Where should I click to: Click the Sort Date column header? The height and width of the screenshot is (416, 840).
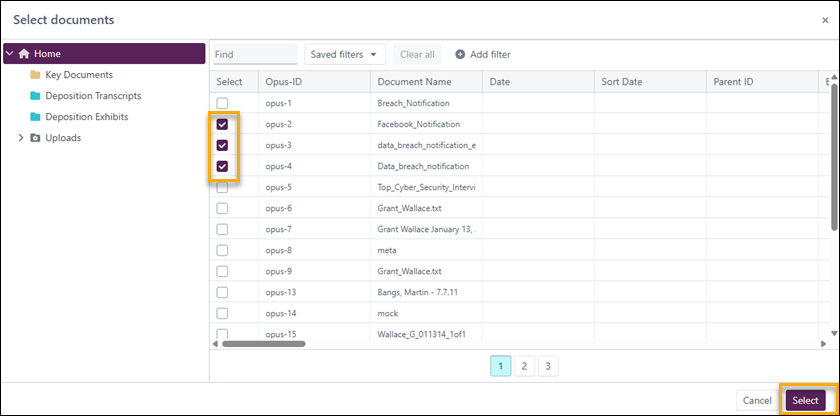[x=650, y=82]
